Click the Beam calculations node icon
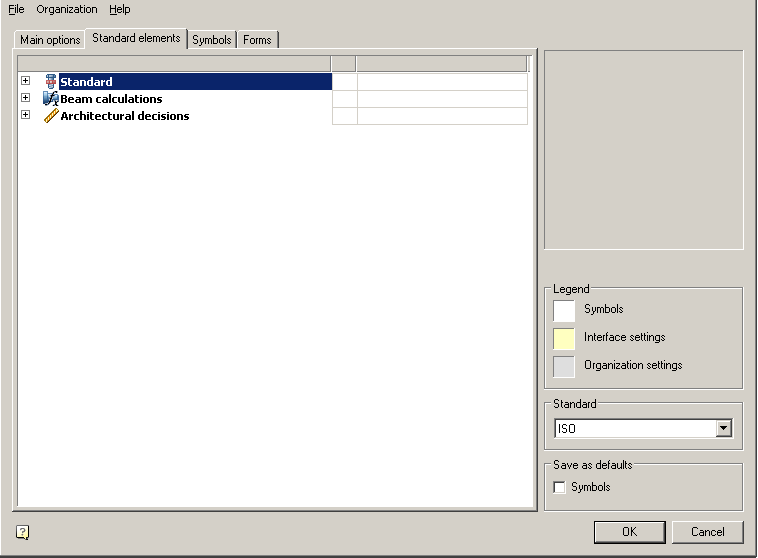This screenshot has height=558, width=758. click(x=51, y=99)
